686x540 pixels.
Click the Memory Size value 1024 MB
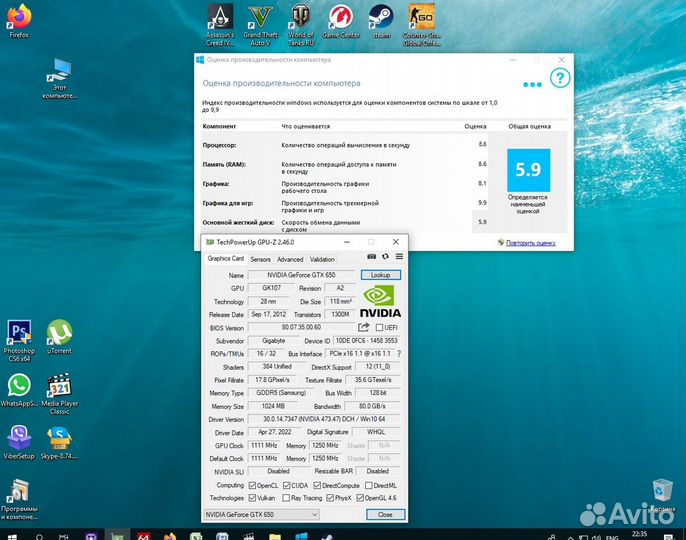tap(273, 406)
